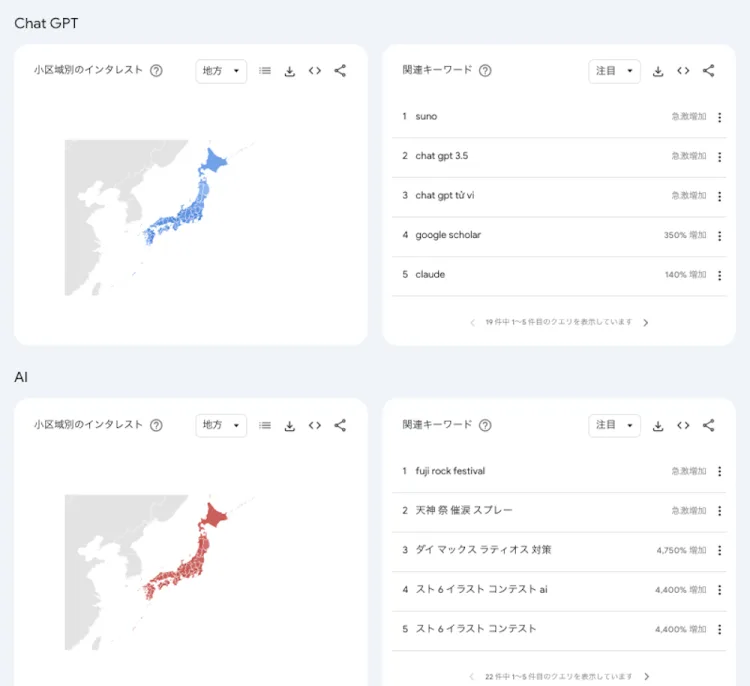Open the 地方 dropdown in Chat GPT map card

click(x=221, y=71)
